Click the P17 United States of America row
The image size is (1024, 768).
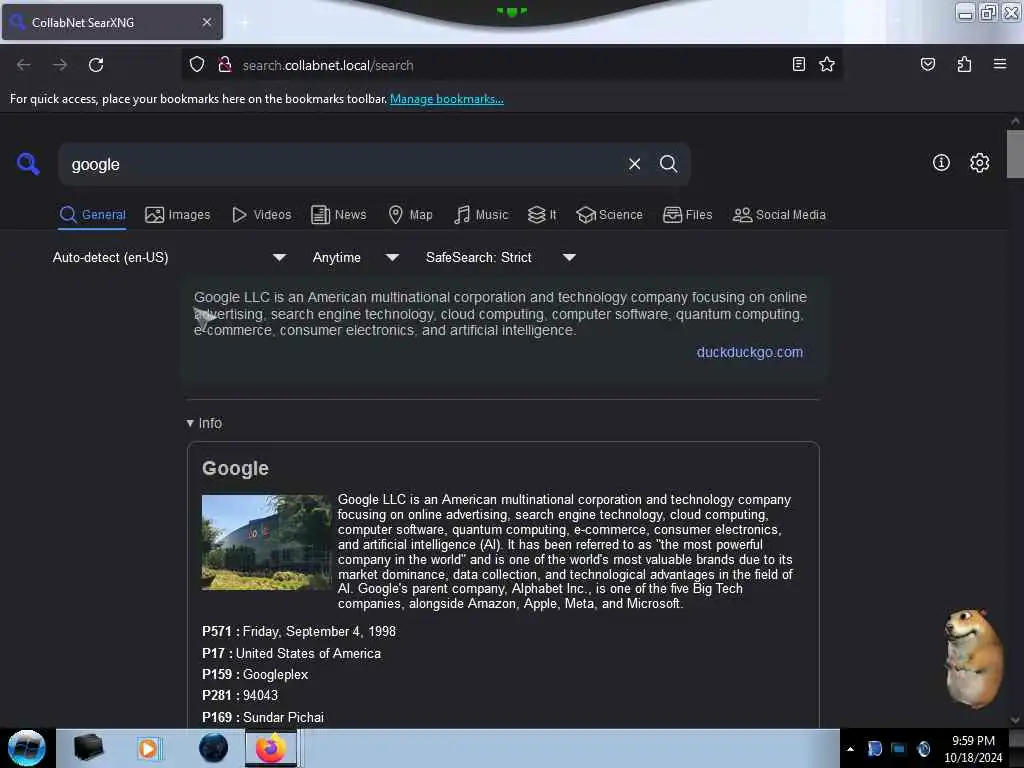[291, 653]
